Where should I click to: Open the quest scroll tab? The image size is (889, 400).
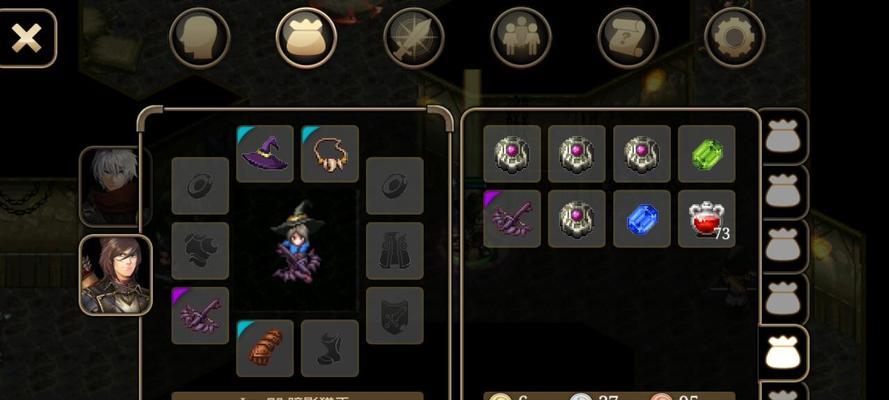pyautogui.click(x=628, y=38)
